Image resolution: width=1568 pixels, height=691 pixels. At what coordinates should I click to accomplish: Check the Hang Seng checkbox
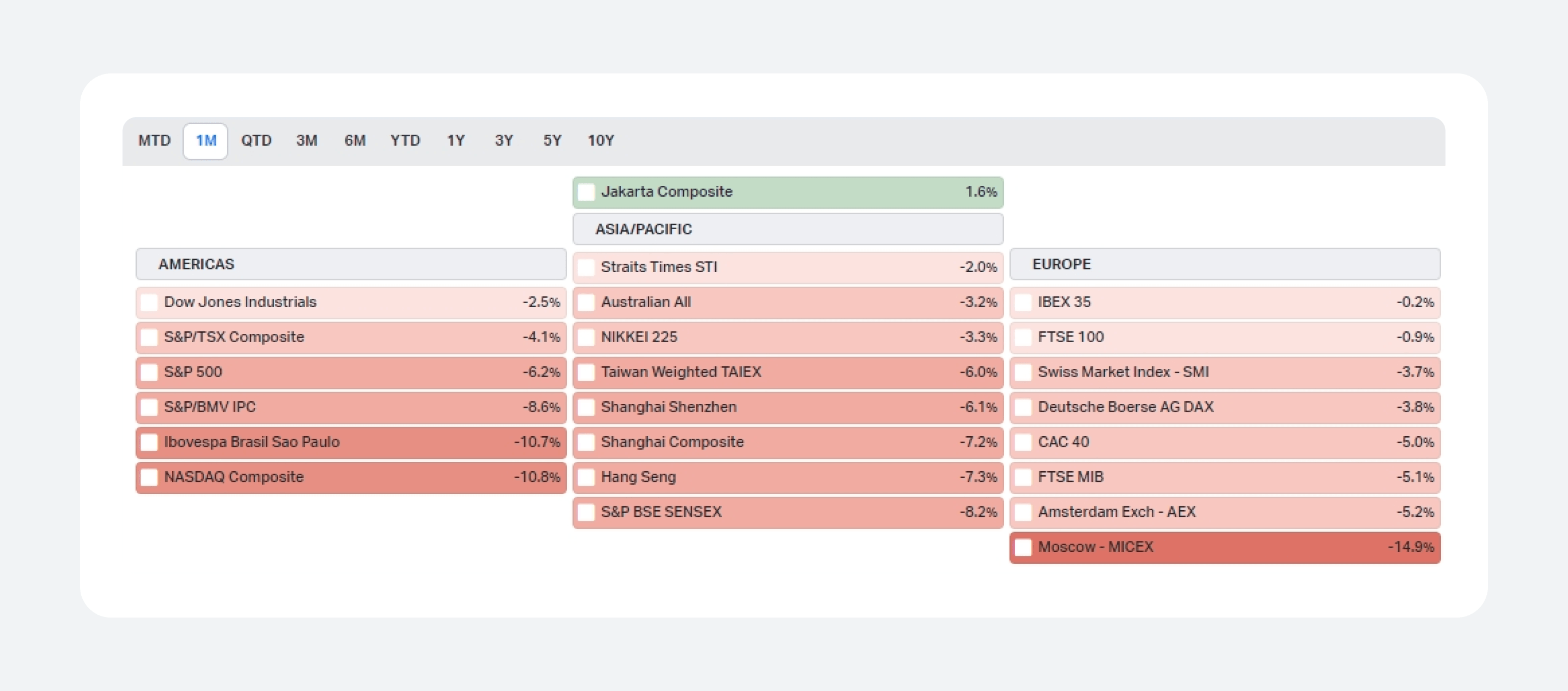[x=586, y=477]
